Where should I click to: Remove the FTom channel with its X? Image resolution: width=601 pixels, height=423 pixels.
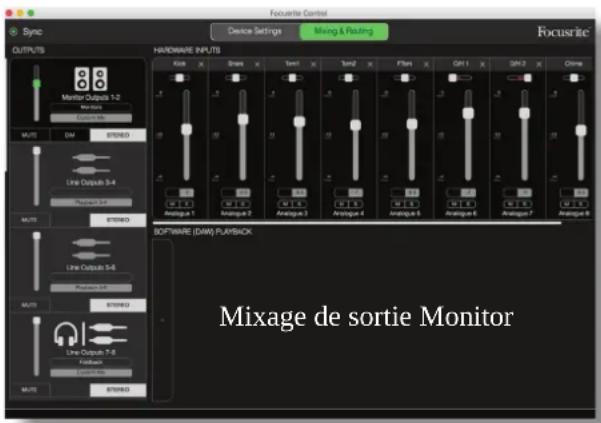coord(426,64)
